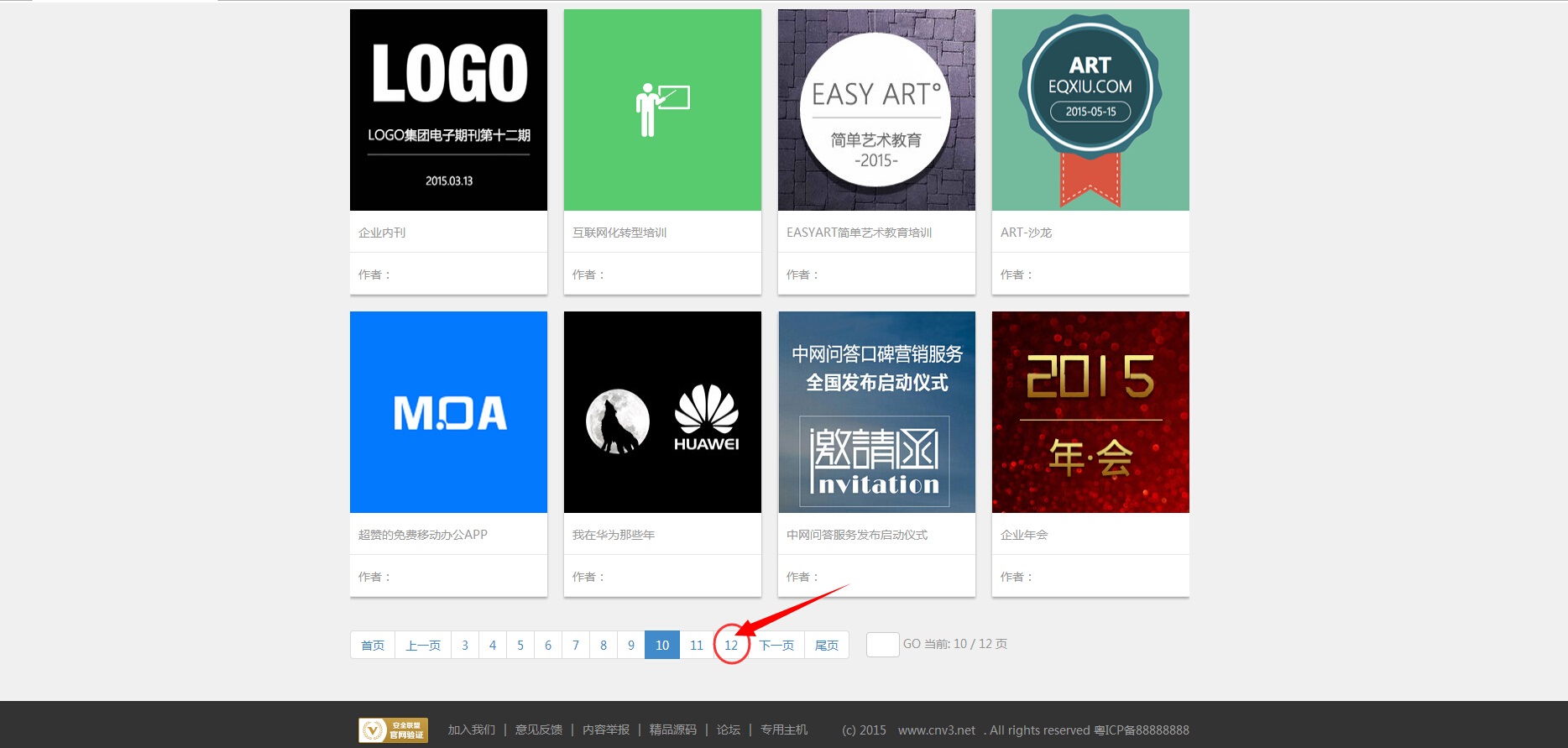Jump to page 9 in pagination
This screenshot has height=748, width=1568.
point(631,645)
